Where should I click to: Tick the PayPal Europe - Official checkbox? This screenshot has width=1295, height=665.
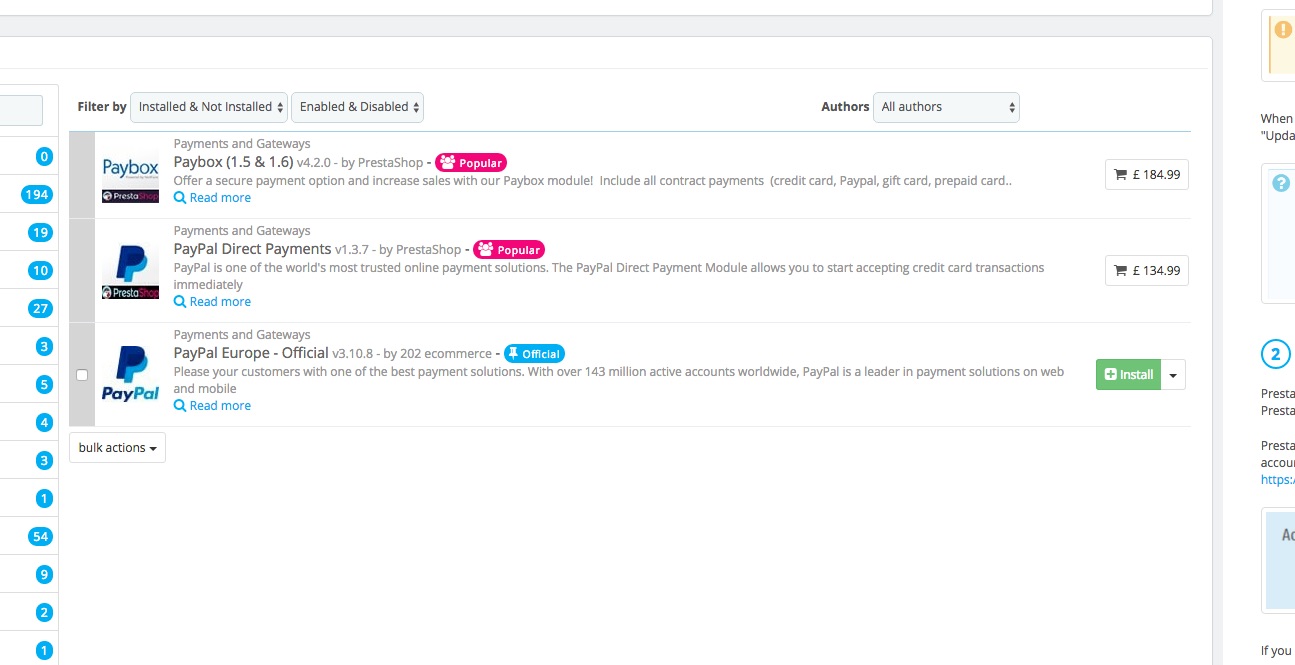coord(82,375)
